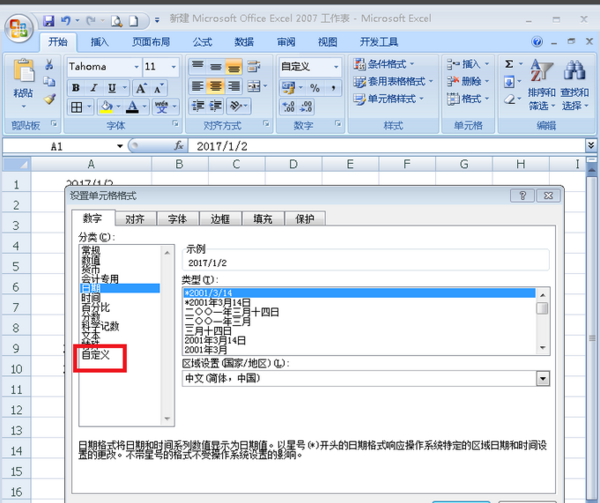Open the font size 11 dropdown
This screenshot has height=503, width=600.
coord(174,67)
